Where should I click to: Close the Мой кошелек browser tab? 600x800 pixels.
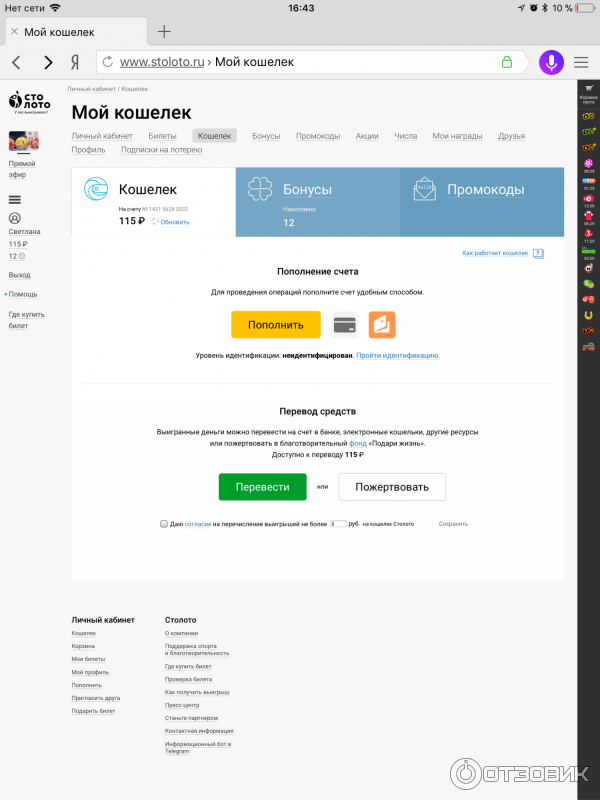click(x=14, y=31)
